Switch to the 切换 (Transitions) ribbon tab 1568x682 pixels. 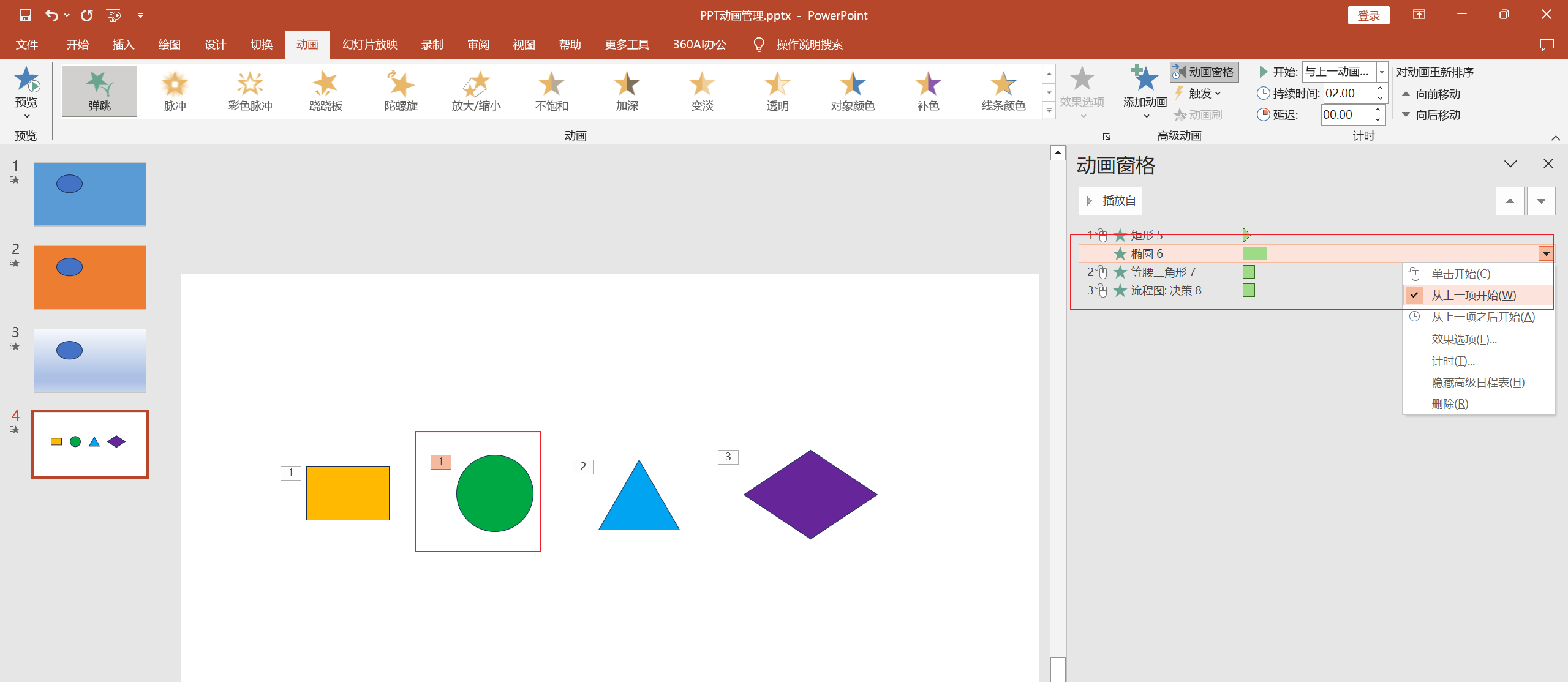(261, 45)
